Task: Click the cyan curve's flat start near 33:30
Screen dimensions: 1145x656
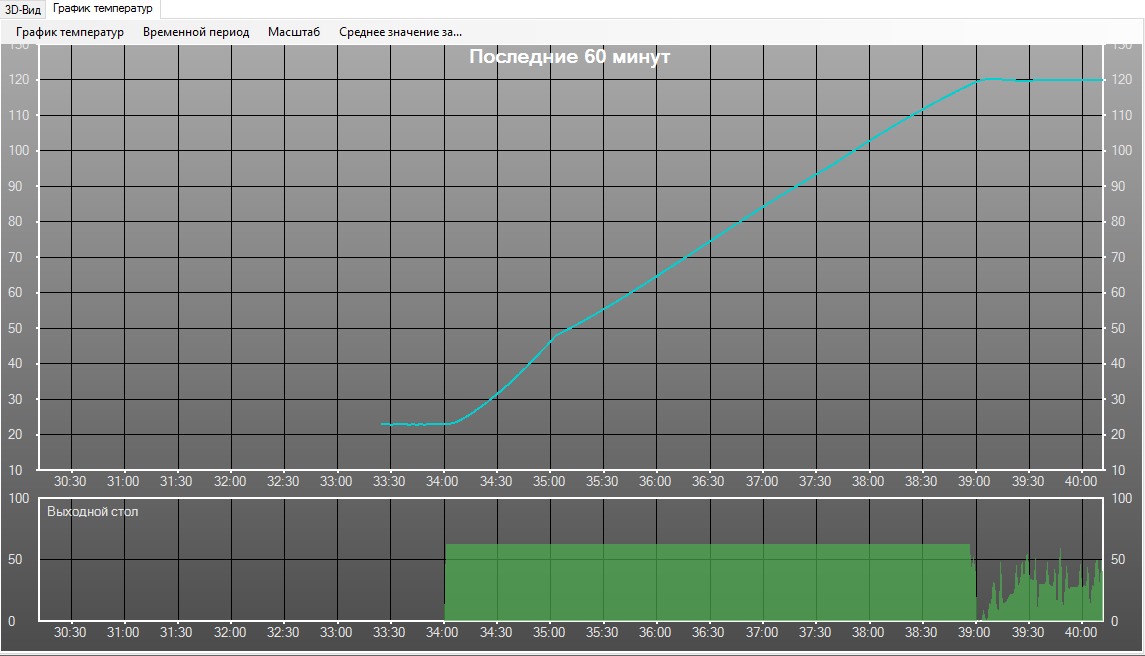Action: 405,424
